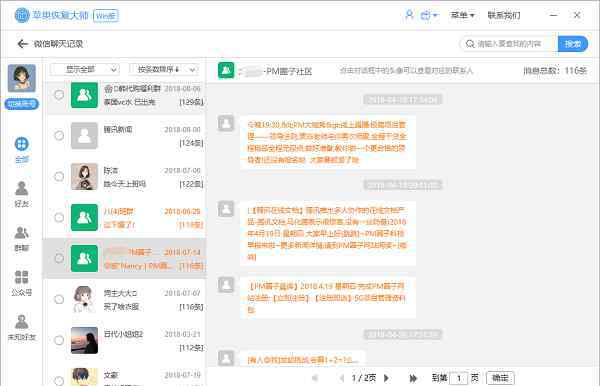This screenshot has height=386, width=600.
Task: Switch to the 公众号 category
Action: click(21, 283)
